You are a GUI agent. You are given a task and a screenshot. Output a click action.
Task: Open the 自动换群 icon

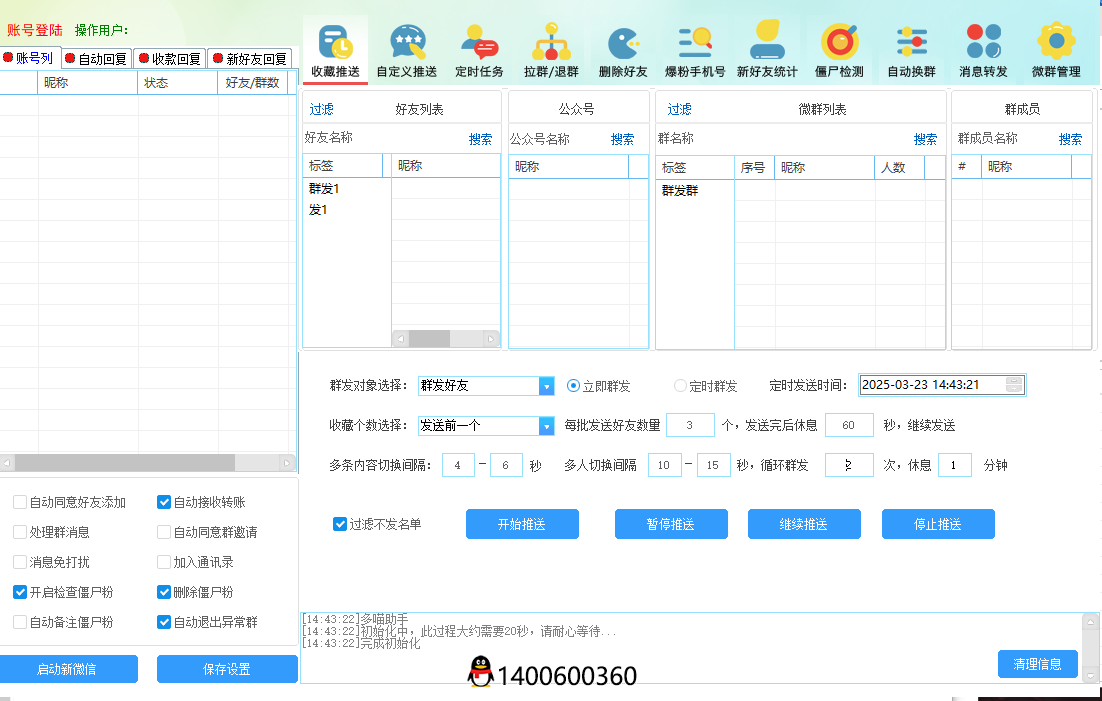click(912, 51)
